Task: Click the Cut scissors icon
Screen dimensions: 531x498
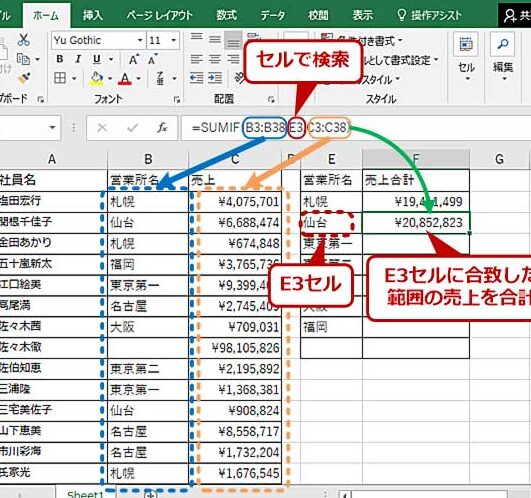Action: tap(23, 40)
